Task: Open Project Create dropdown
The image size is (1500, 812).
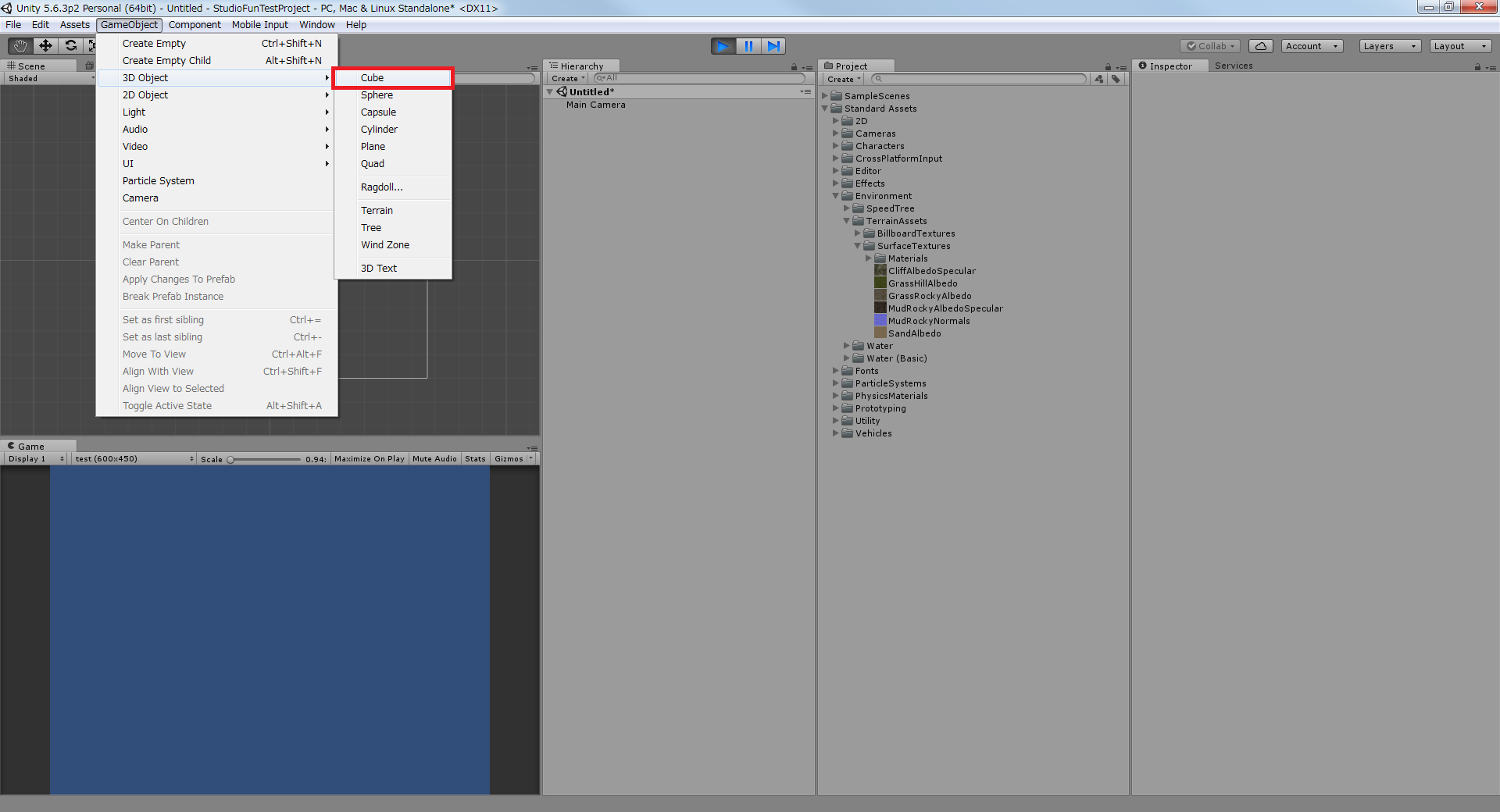Action: click(844, 79)
